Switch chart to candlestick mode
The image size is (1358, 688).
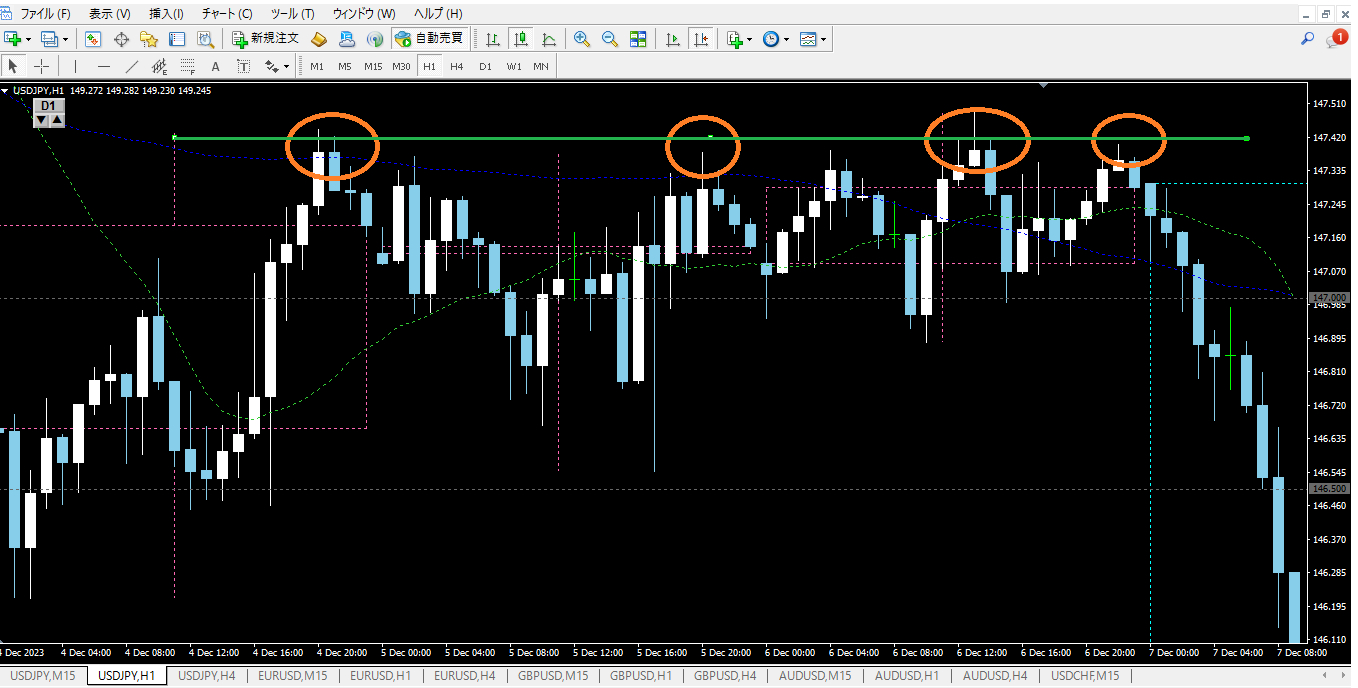tap(521, 39)
